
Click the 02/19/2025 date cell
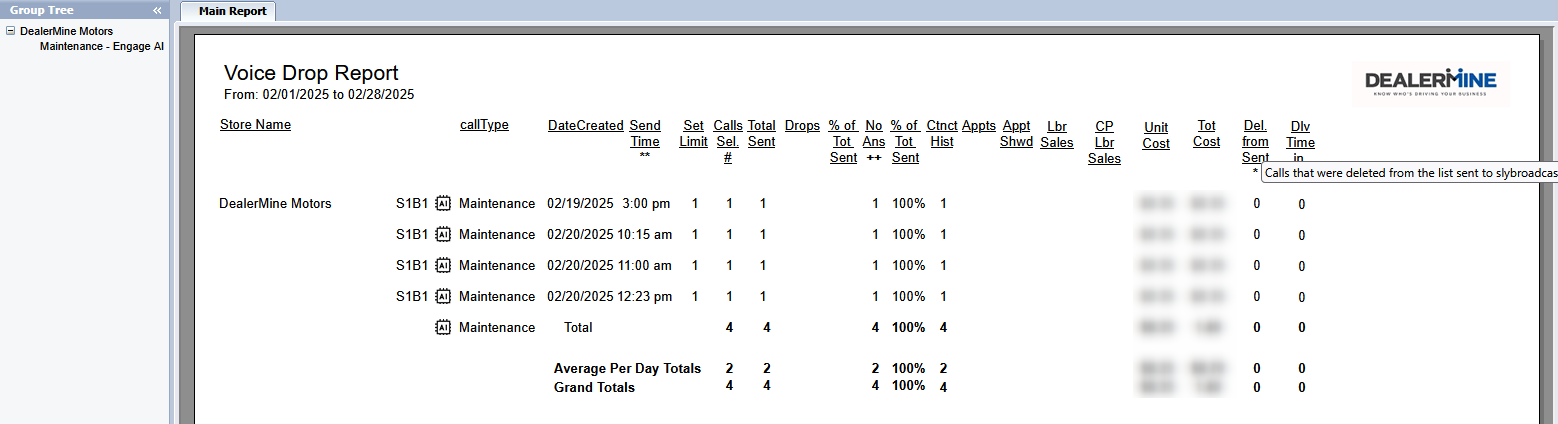[581, 203]
